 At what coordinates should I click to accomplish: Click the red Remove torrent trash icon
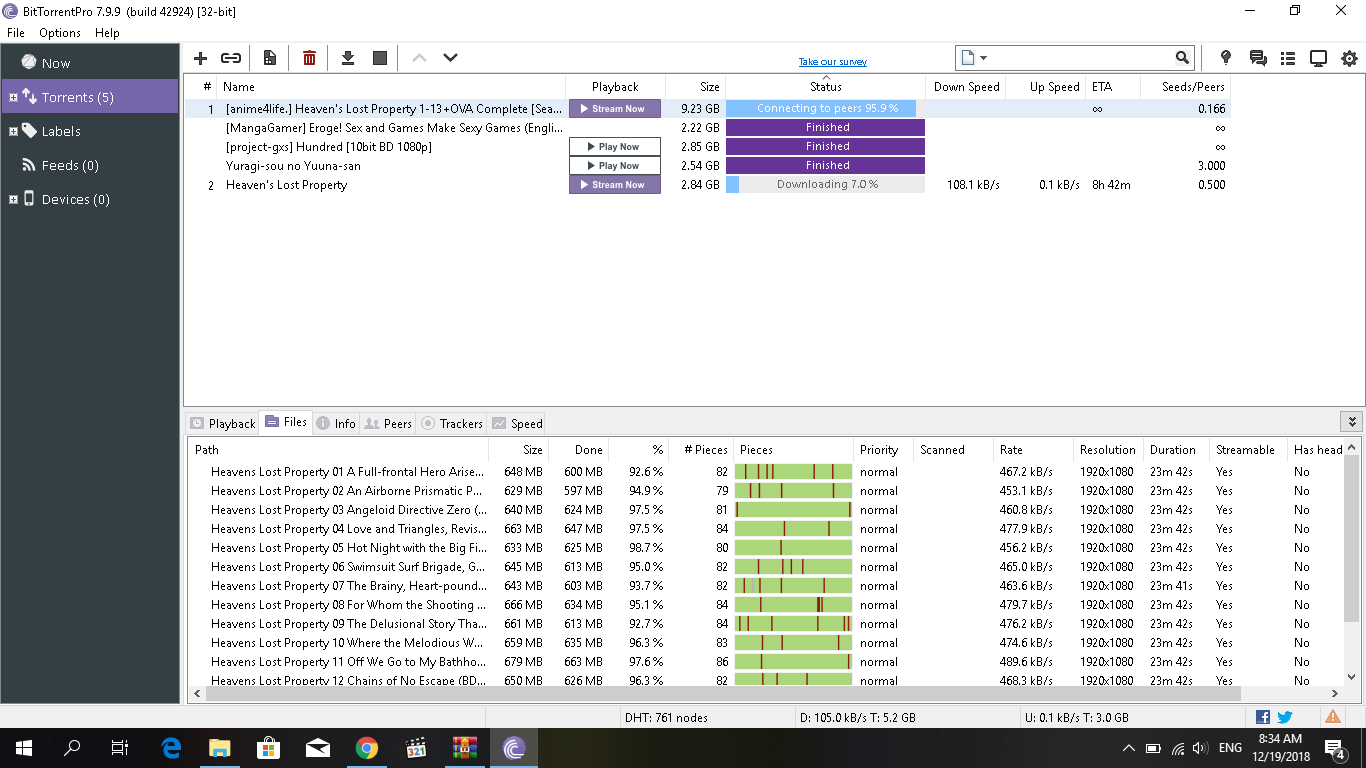pyautogui.click(x=309, y=58)
